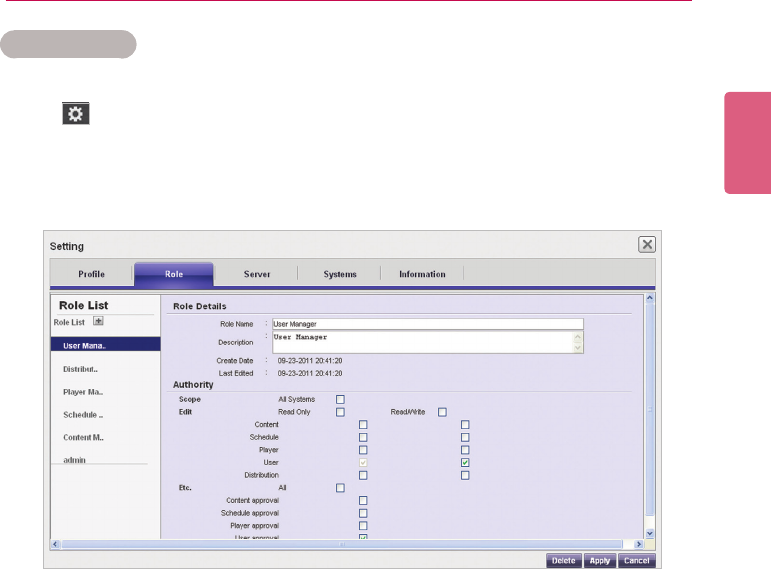Enable Distribution read-only checkbox
The height and width of the screenshot is (569, 771).
363,475
